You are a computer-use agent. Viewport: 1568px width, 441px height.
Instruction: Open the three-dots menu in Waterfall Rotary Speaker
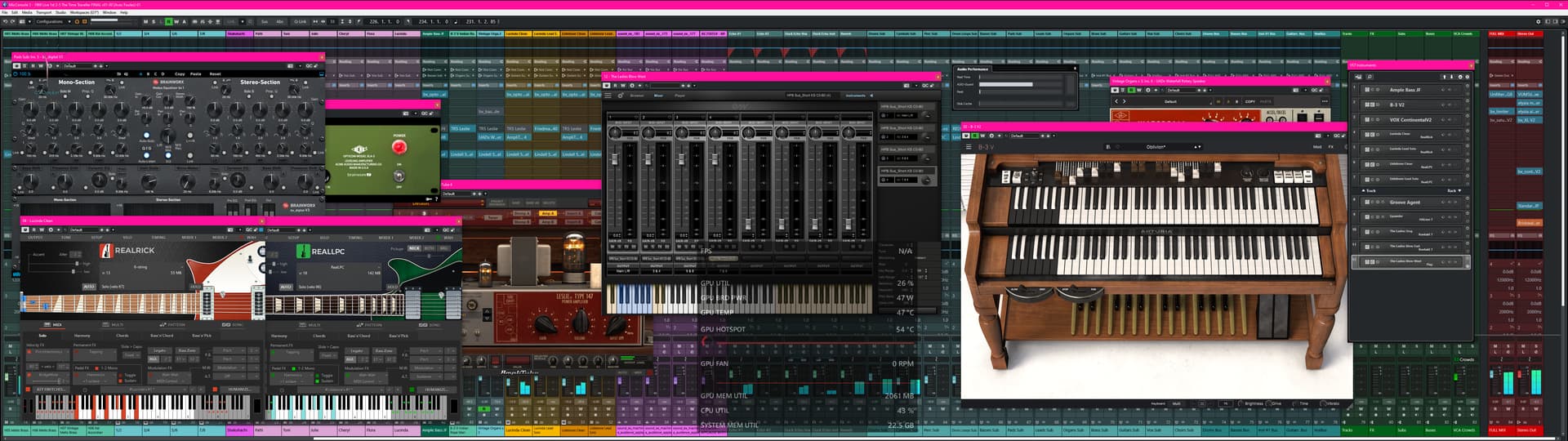(1325, 101)
